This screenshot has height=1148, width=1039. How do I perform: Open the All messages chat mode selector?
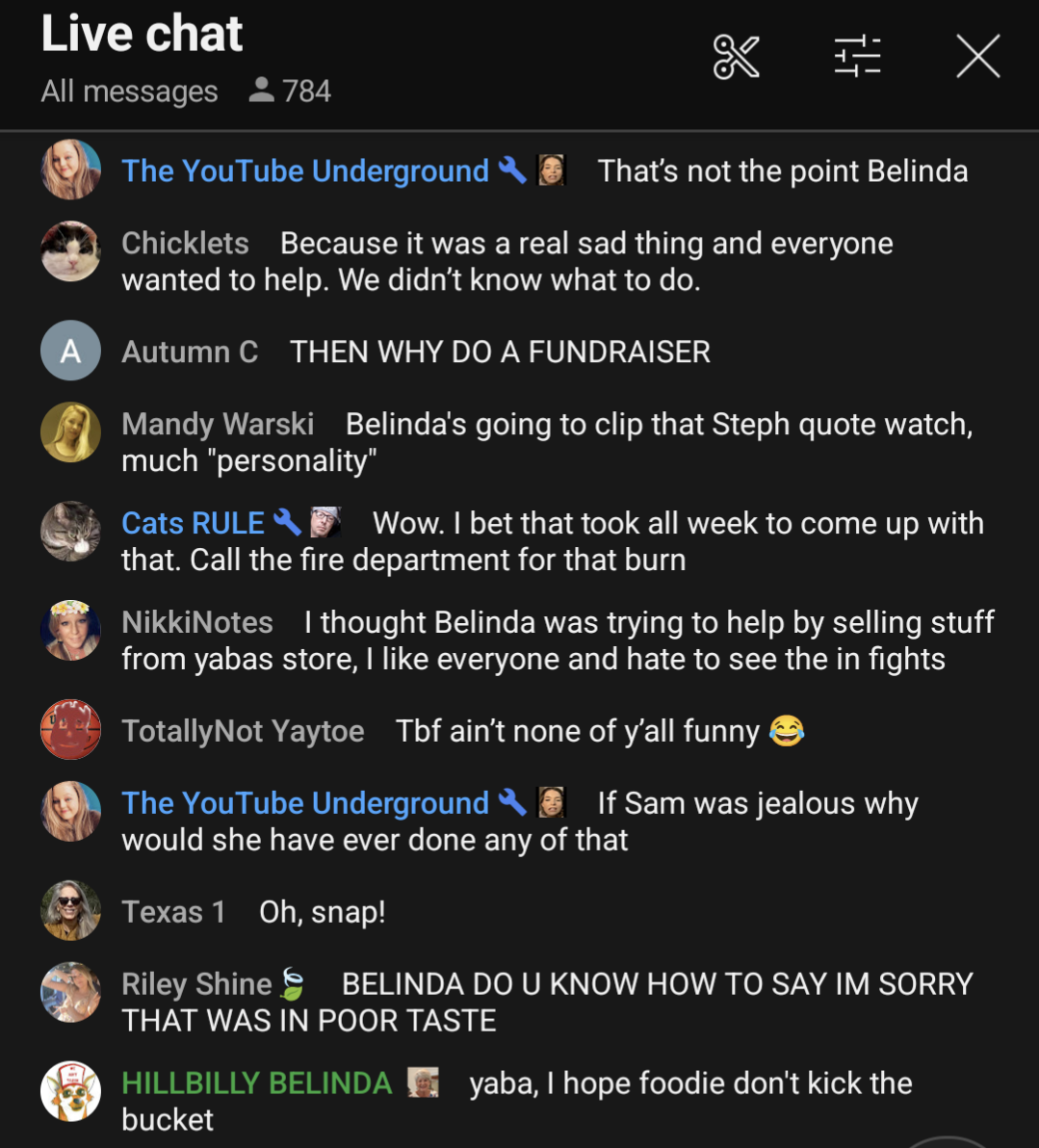pyautogui.click(x=130, y=91)
